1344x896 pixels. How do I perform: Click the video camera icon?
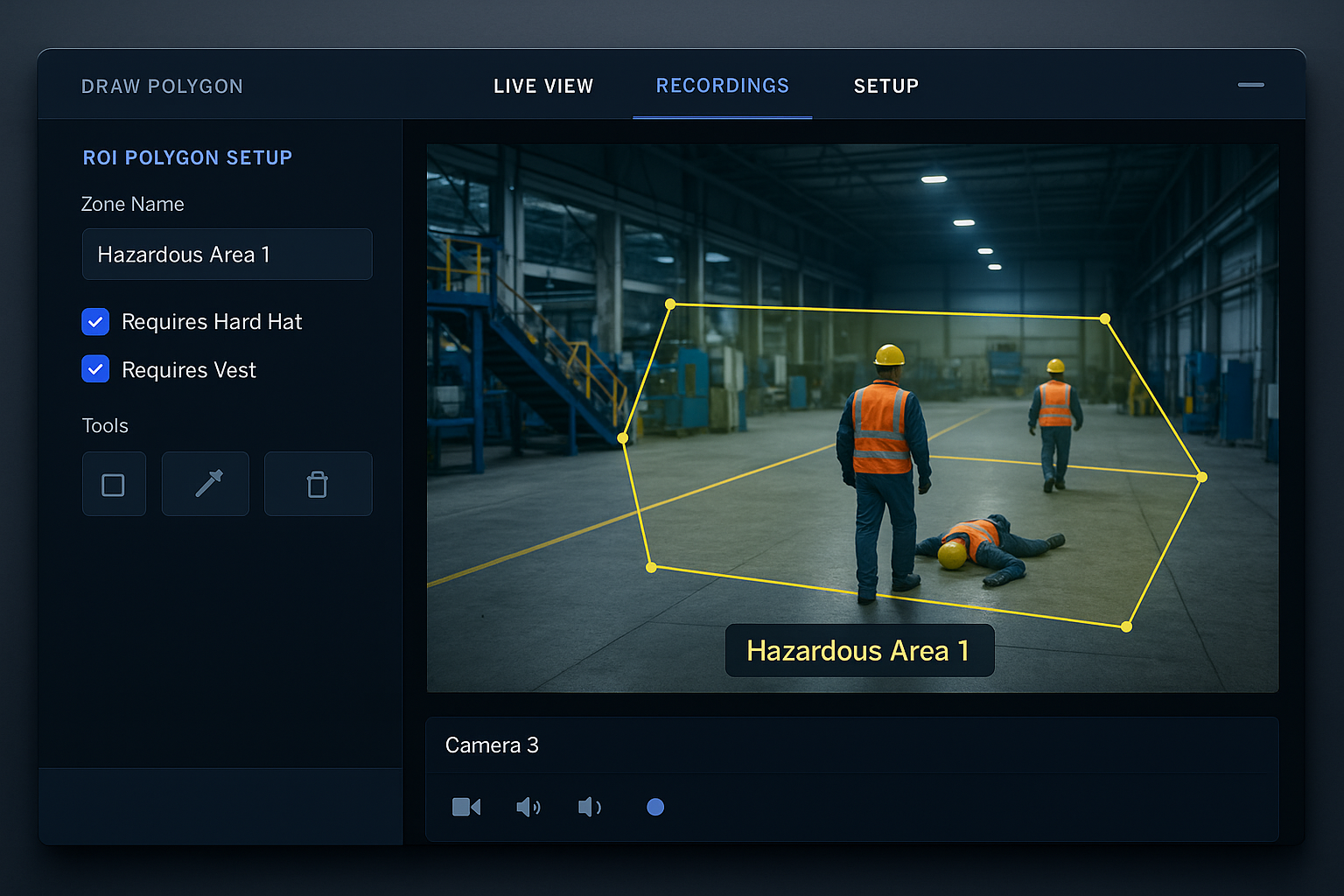[x=466, y=807]
